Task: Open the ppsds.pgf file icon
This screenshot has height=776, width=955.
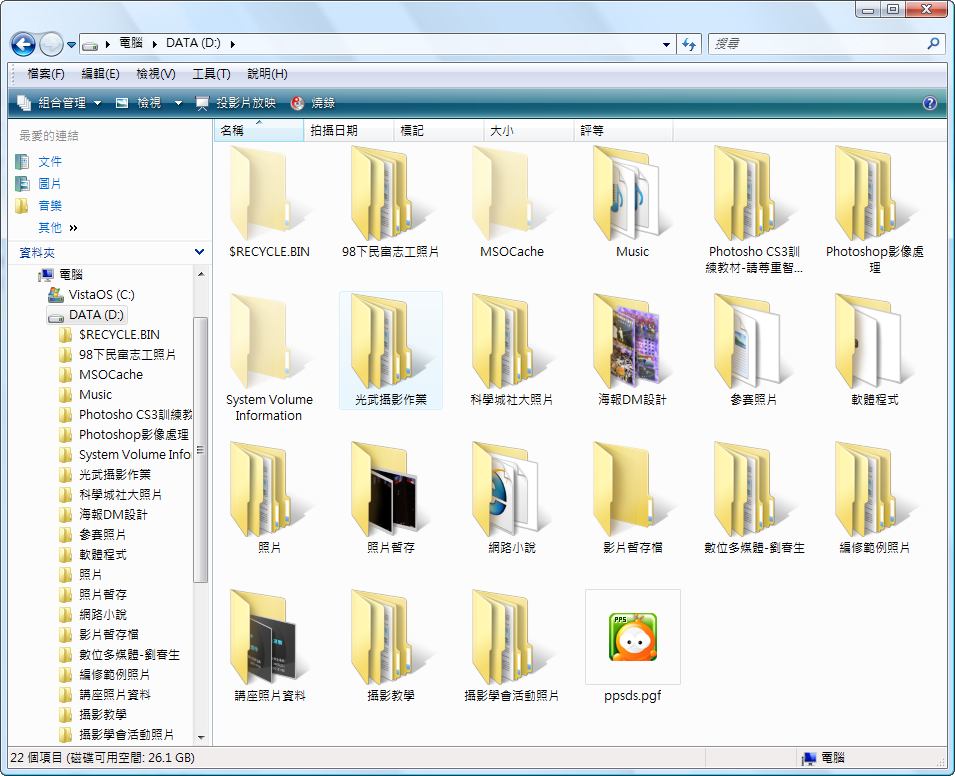Action: tap(632, 638)
